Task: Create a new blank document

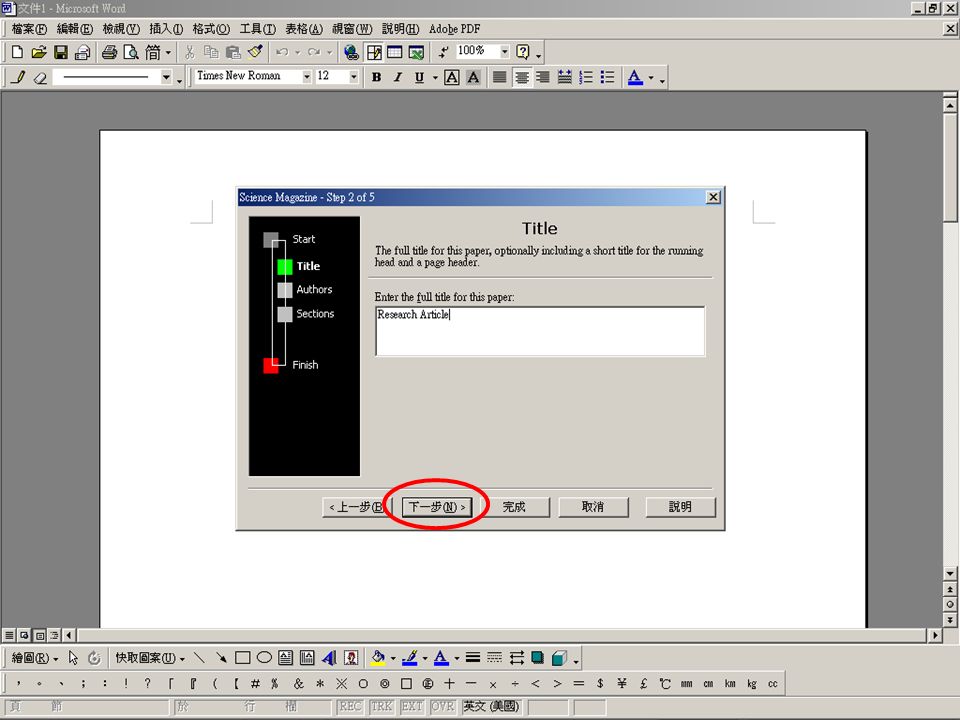Action: 17,52
